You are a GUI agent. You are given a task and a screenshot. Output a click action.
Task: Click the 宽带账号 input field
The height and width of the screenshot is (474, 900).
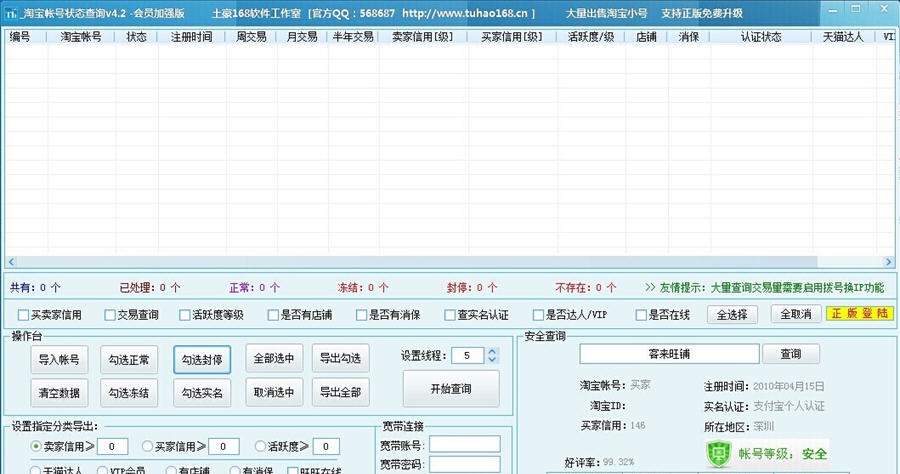465,444
